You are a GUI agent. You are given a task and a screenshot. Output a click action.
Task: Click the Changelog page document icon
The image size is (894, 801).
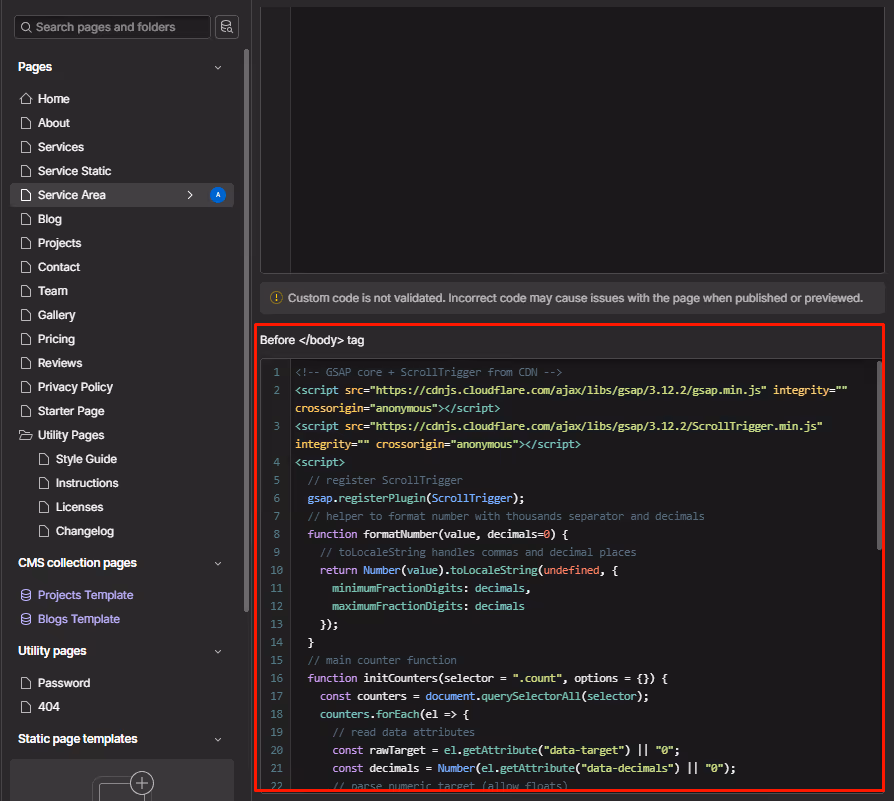[x=44, y=531]
